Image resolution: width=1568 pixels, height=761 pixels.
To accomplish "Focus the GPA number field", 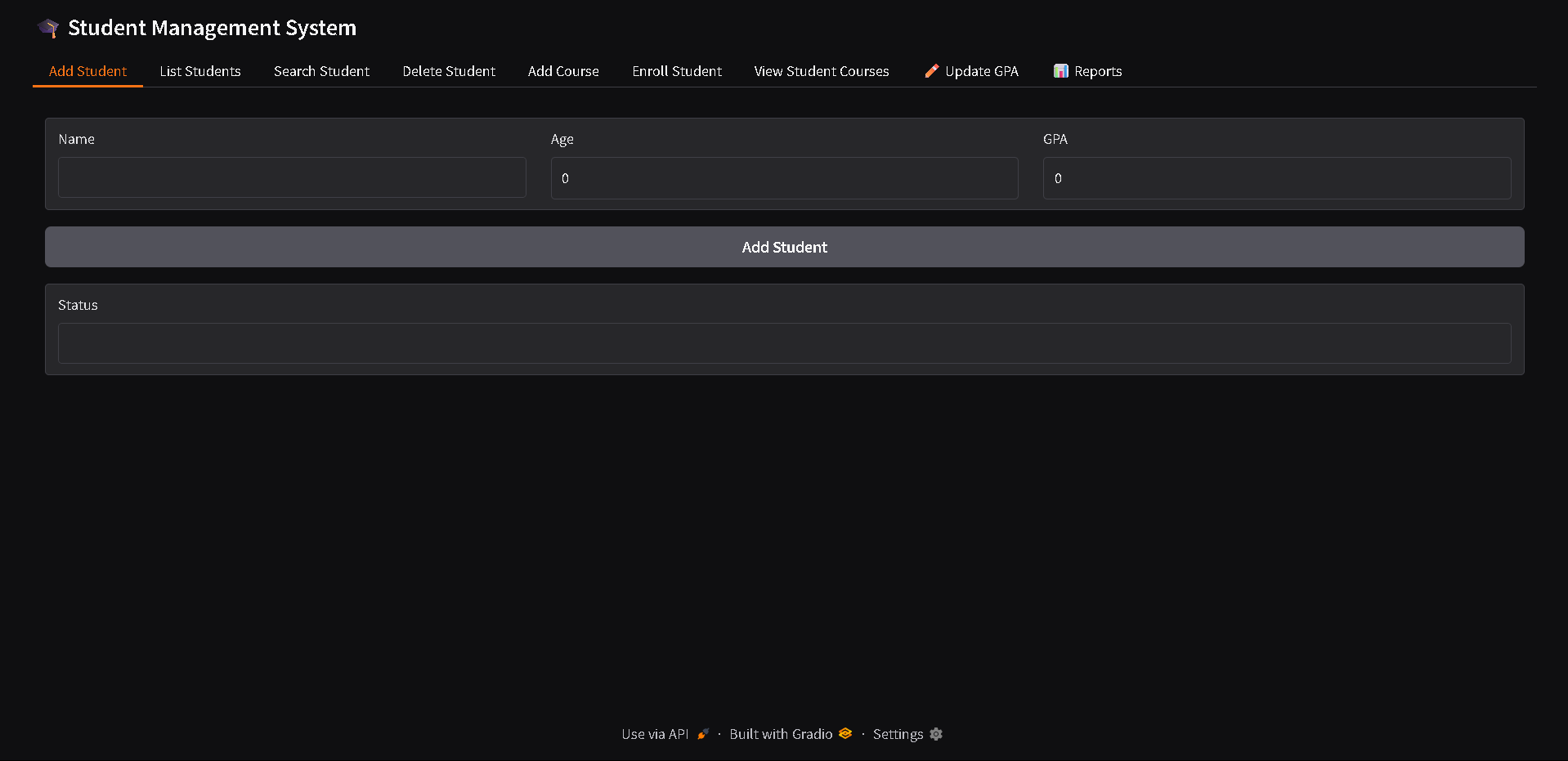I will tap(1276, 178).
